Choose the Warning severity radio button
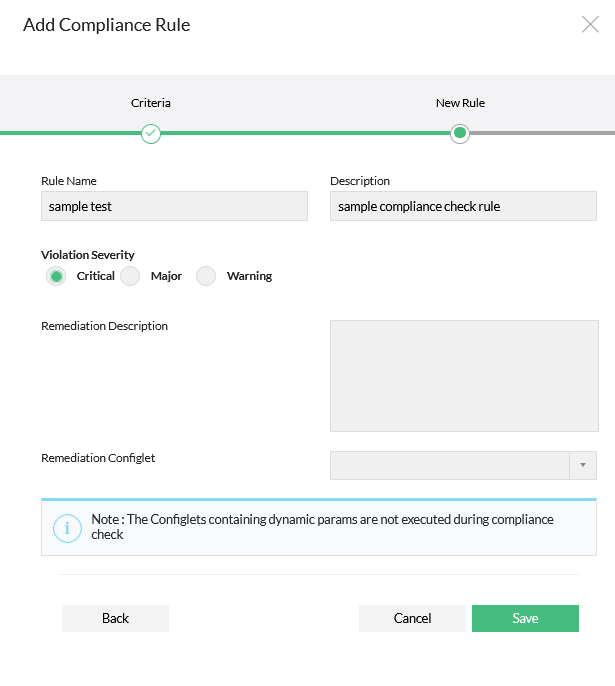Viewport: 615px width, 686px height. click(206, 276)
